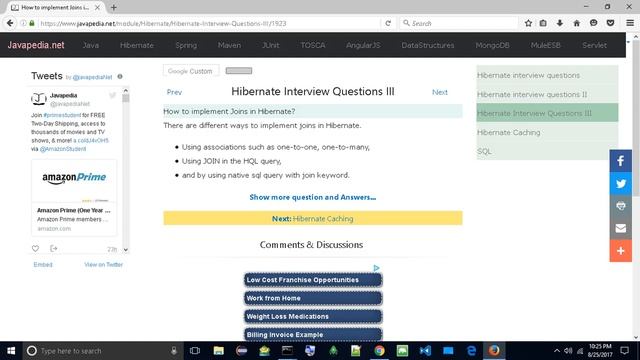Open Spring menu in the navbar
Viewport: 640px width, 360px height.
[186, 45]
